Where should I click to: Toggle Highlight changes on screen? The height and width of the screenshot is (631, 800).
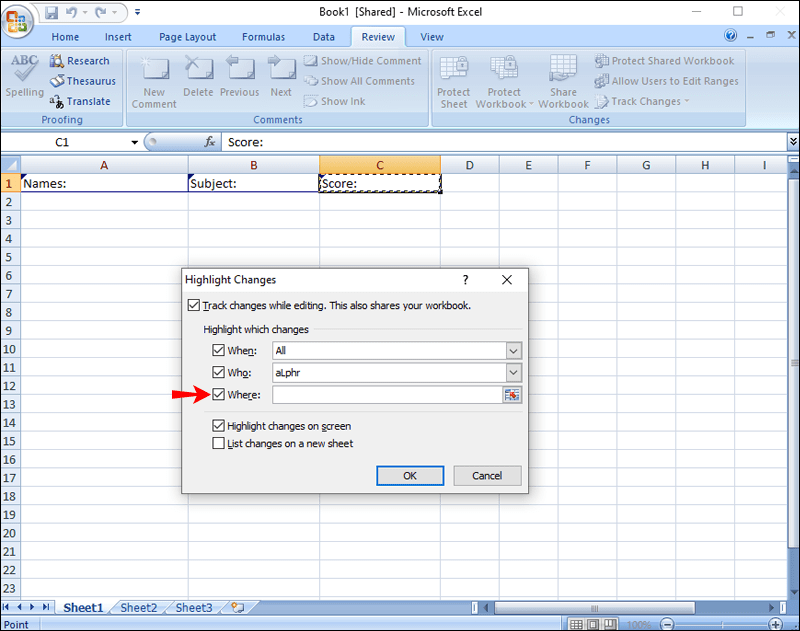pyautogui.click(x=218, y=425)
